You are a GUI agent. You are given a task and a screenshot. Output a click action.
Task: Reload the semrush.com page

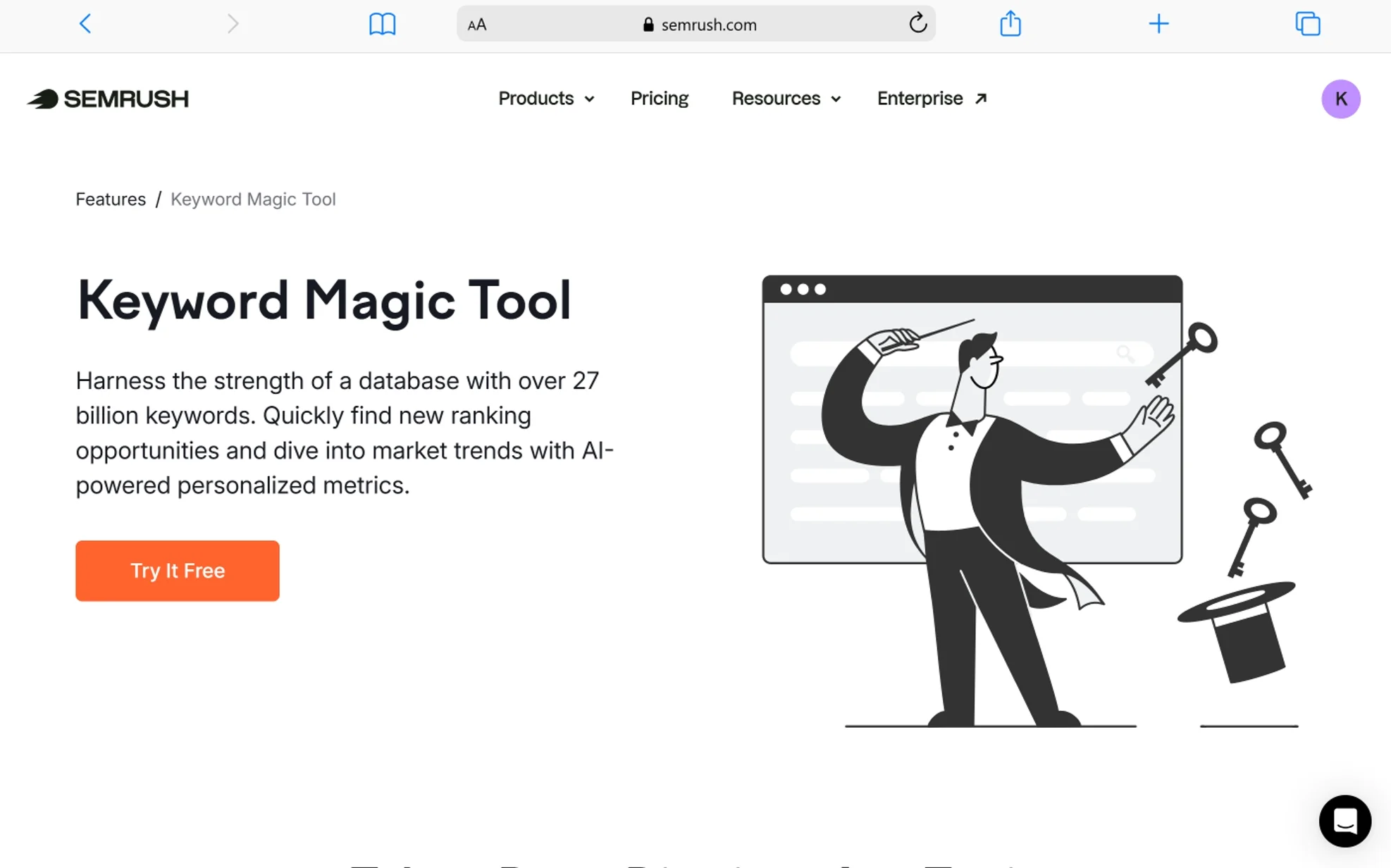coord(917,24)
